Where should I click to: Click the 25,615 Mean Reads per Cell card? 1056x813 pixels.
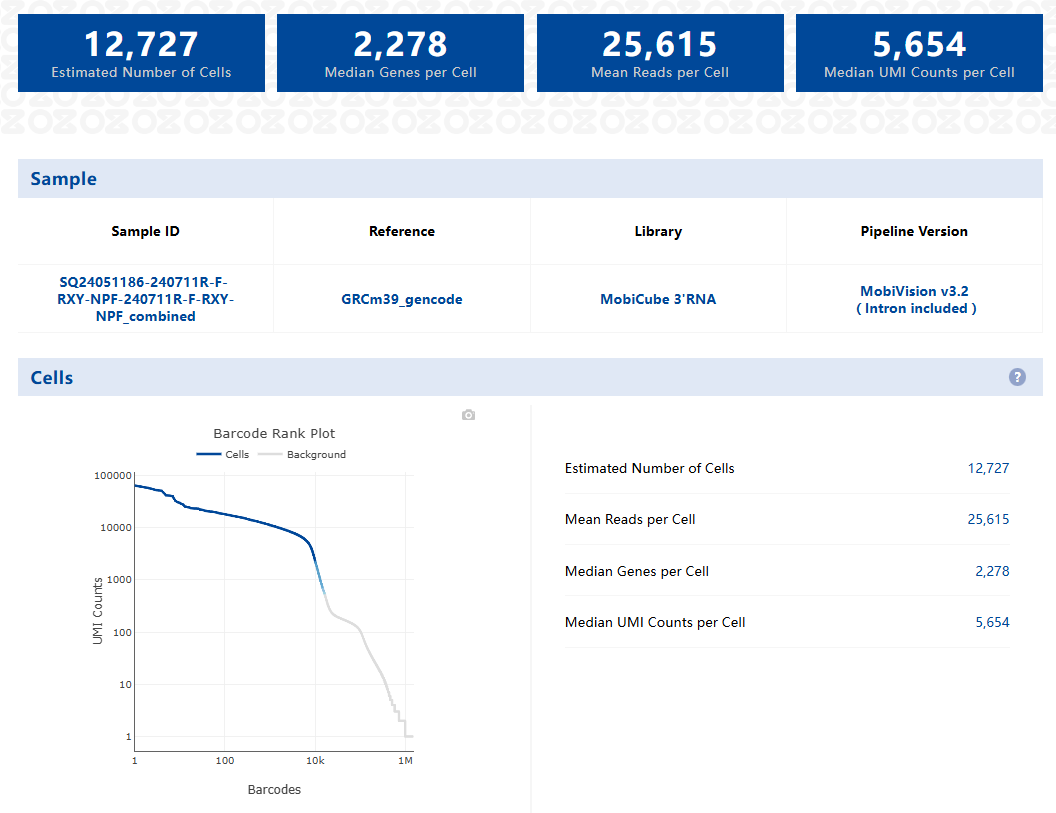click(660, 53)
